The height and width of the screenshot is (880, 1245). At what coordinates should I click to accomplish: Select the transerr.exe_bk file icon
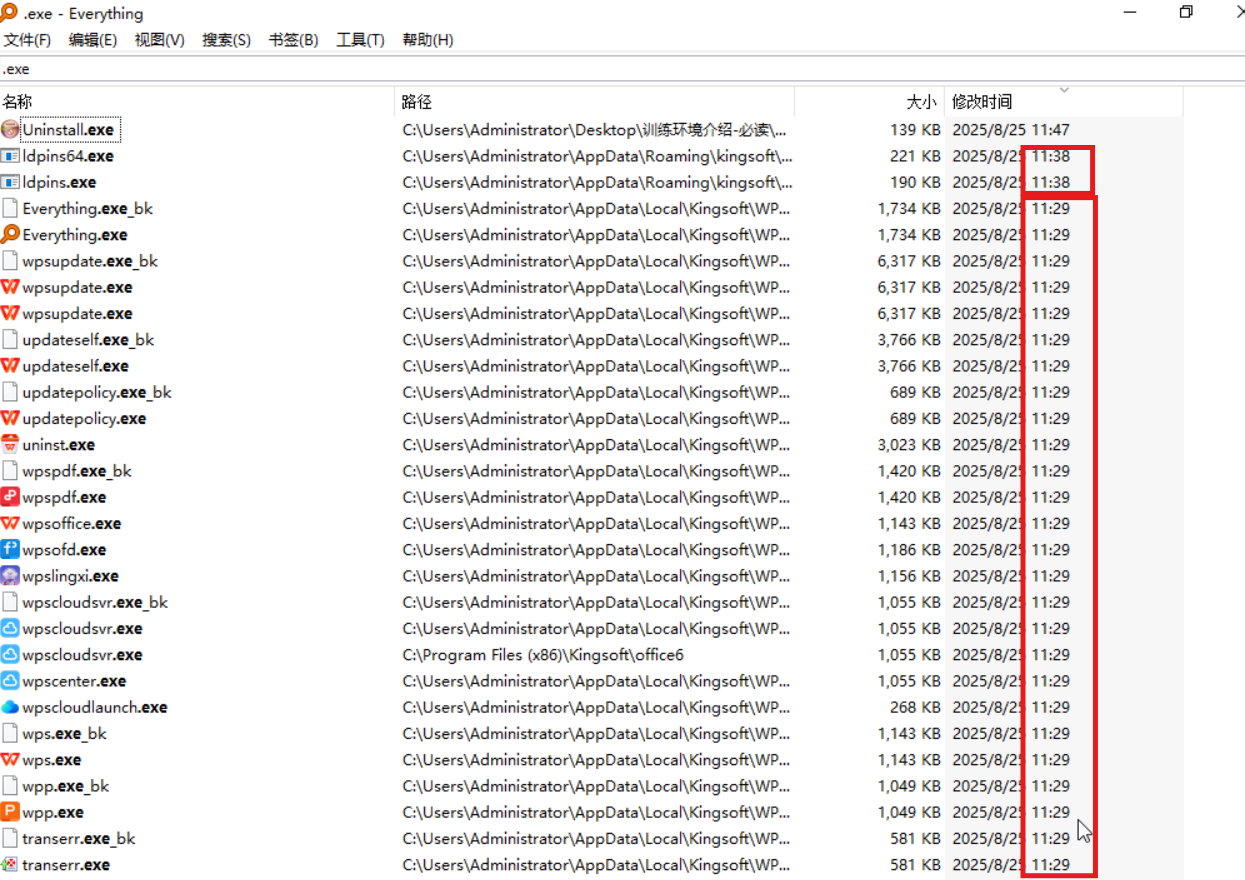[10, 838]
